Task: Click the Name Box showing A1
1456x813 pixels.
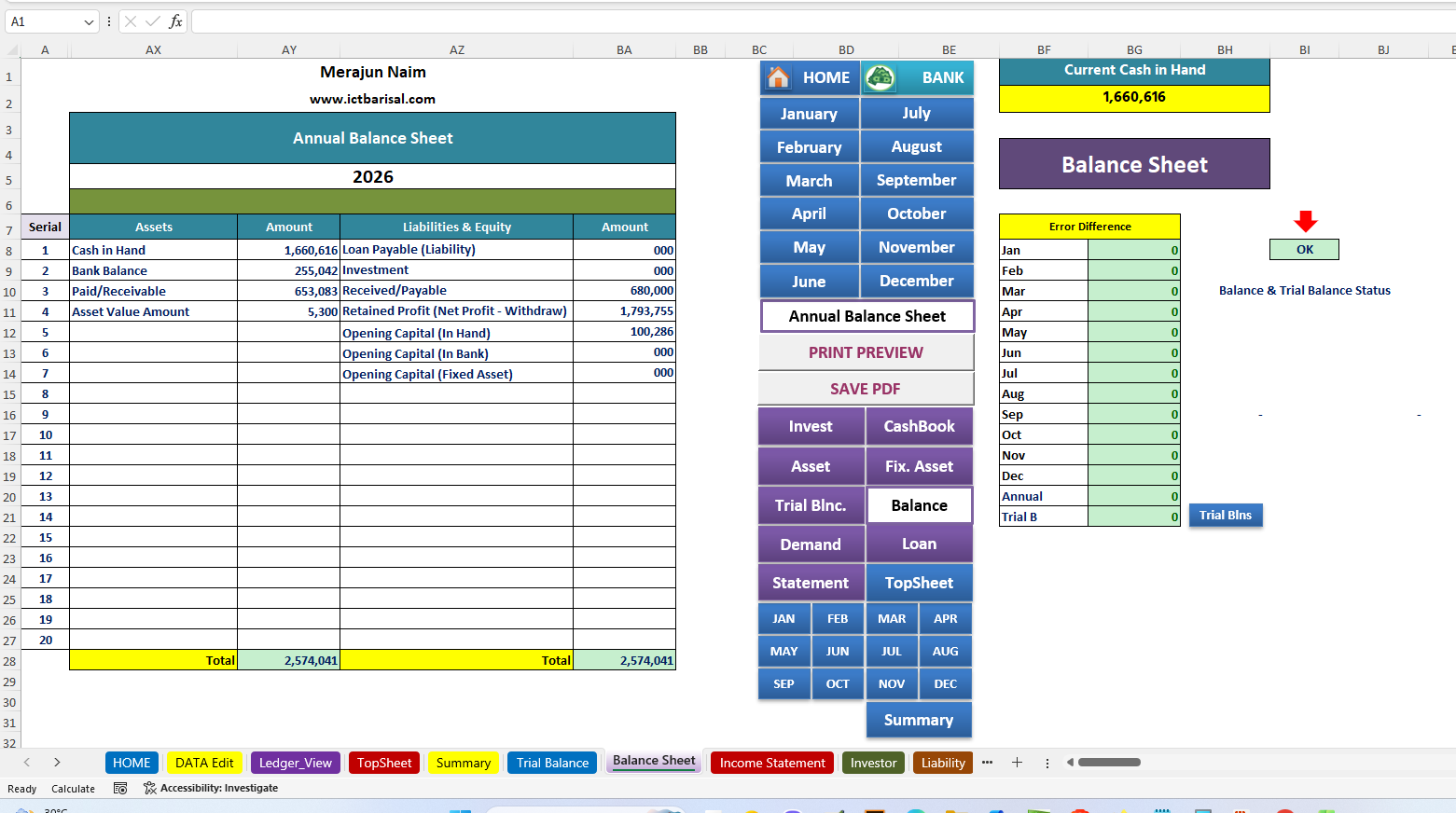Action: pyautogui.click(x=43, y=21)
